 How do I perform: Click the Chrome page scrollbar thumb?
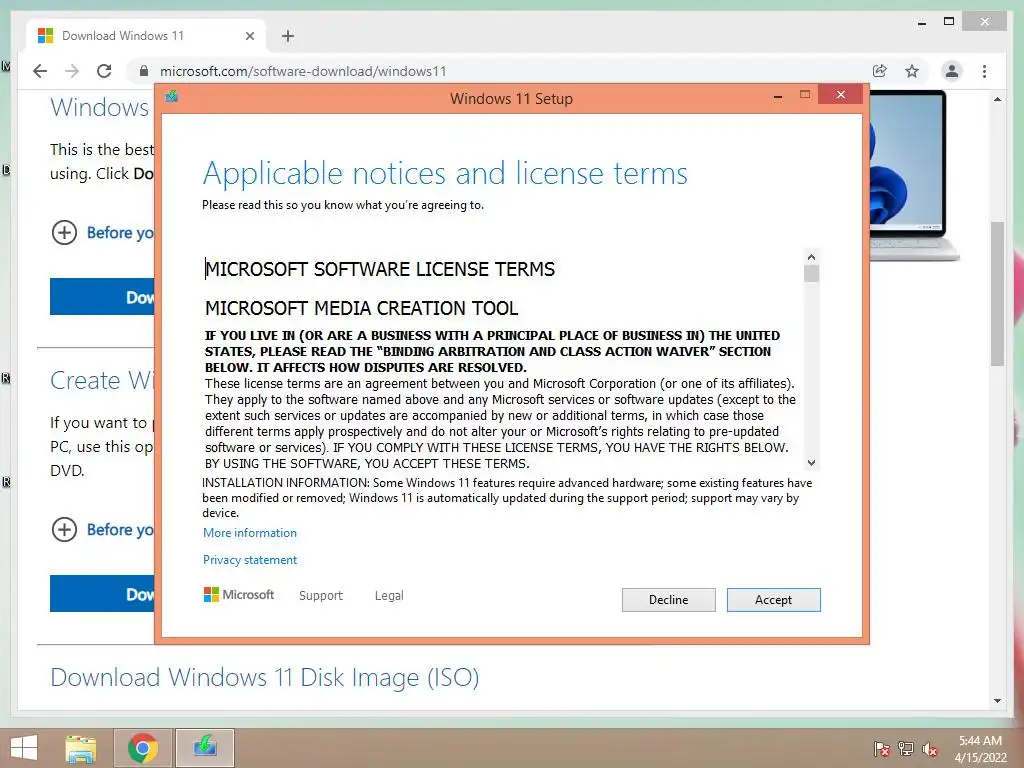(x=997, y=294)
